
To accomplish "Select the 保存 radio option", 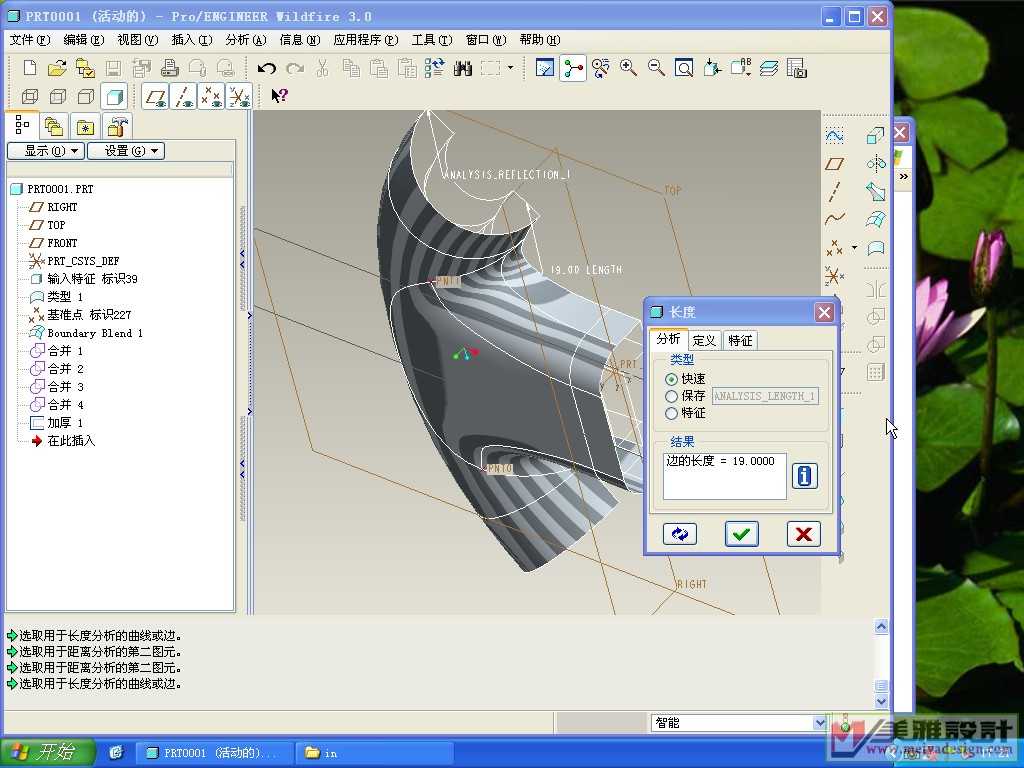I will 671,396.
